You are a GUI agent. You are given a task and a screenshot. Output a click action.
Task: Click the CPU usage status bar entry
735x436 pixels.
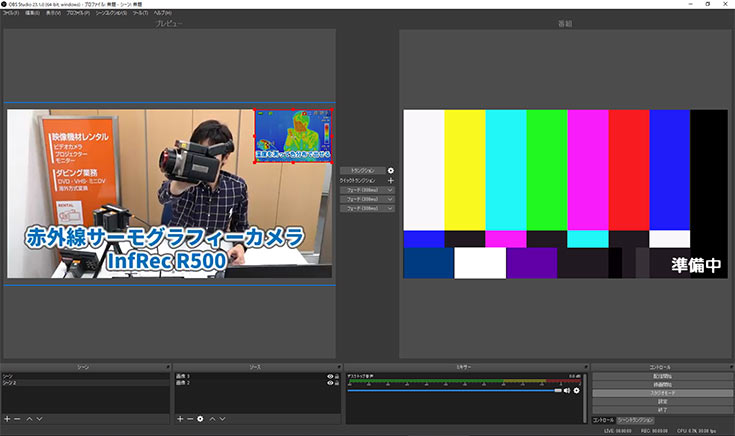click(x=696, y=431)
